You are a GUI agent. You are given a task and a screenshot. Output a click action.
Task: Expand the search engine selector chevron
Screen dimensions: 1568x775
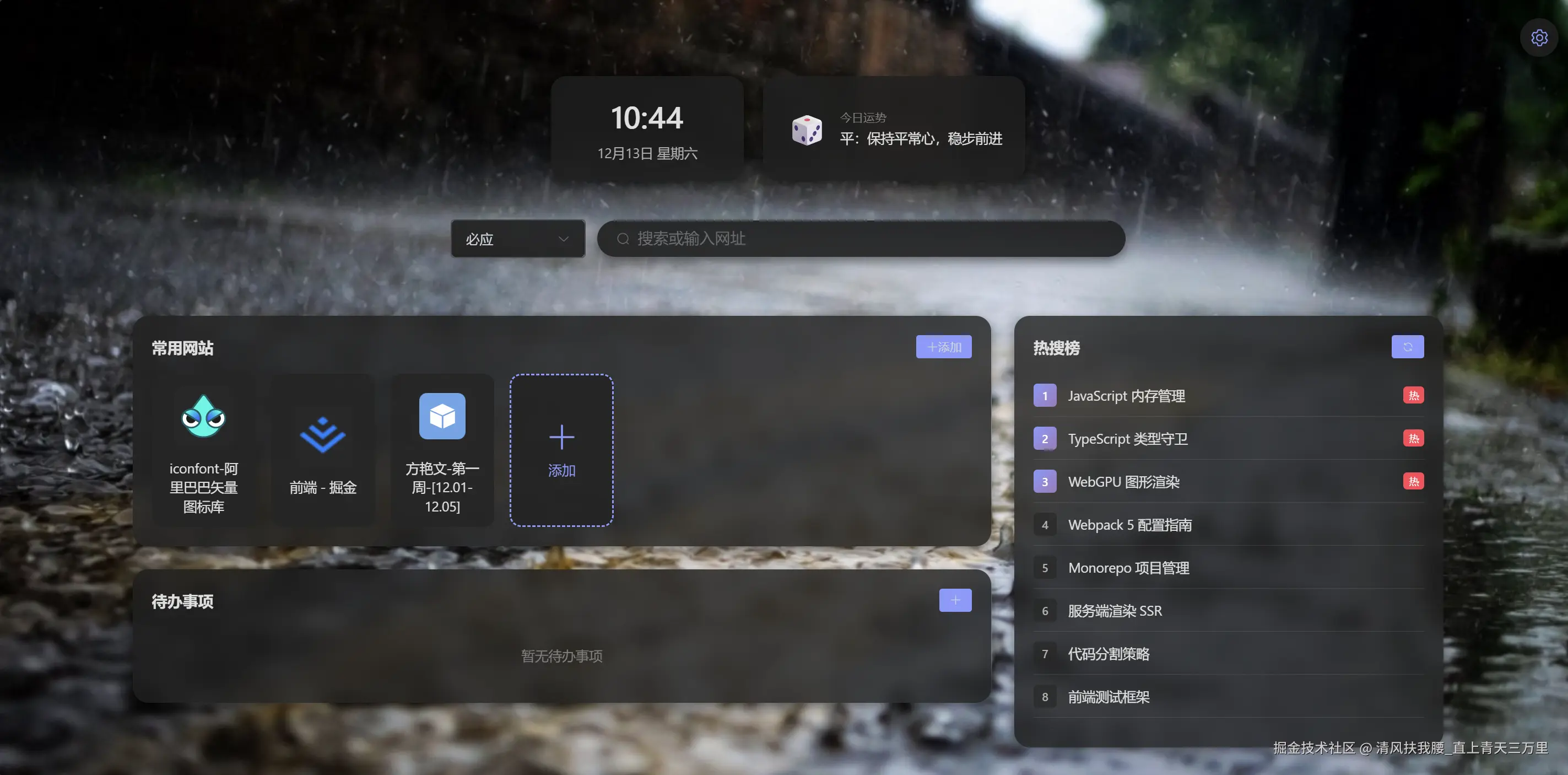563,239
